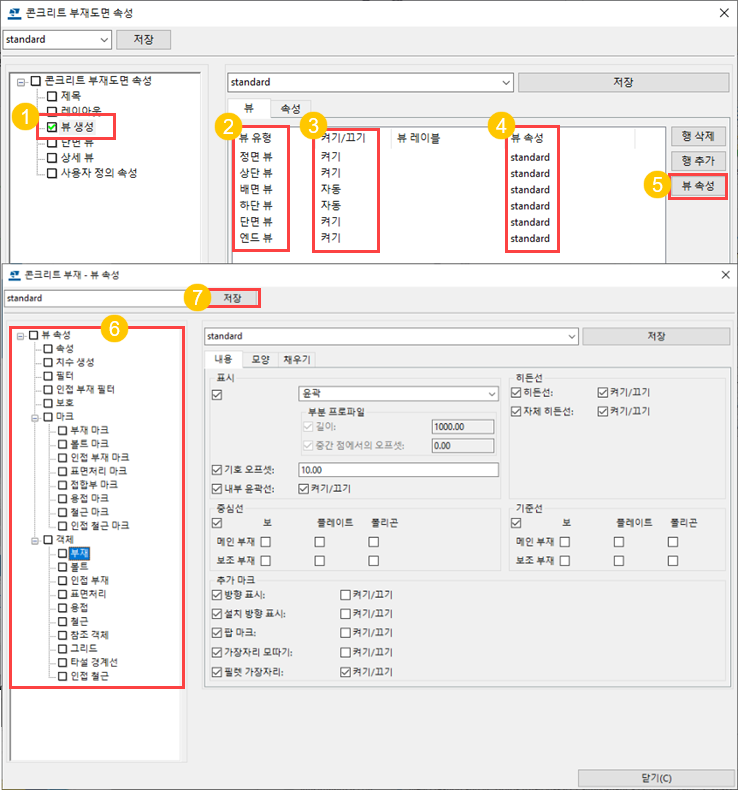Select 치수 생성 in the tree
738x790 pixels.
click(75, 362)
